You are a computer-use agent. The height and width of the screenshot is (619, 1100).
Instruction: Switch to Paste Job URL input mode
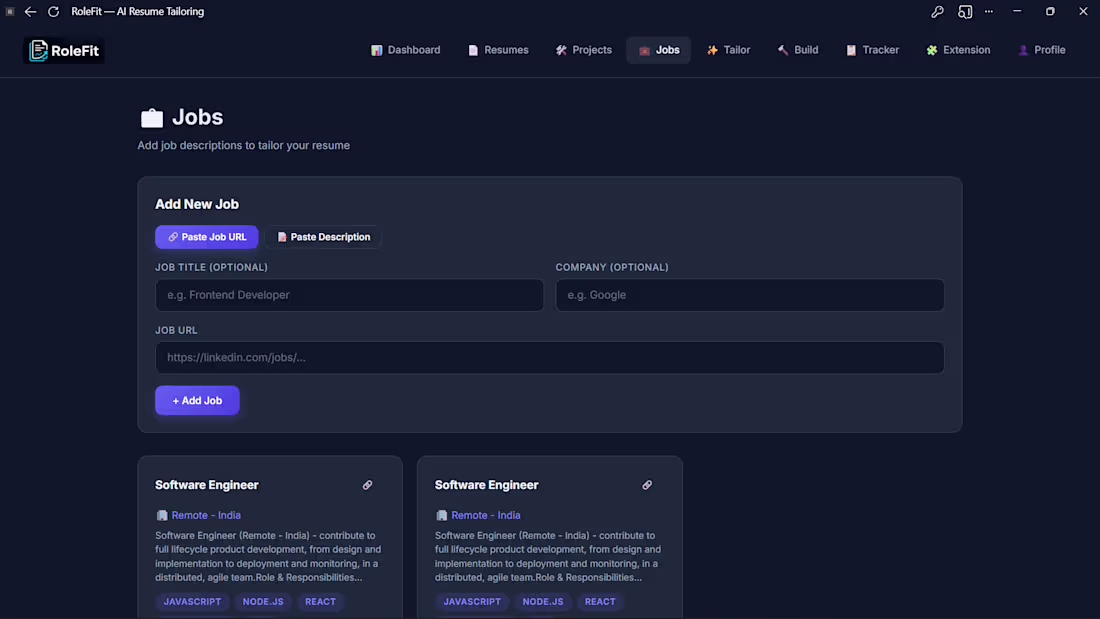click(x=206, y=236)
